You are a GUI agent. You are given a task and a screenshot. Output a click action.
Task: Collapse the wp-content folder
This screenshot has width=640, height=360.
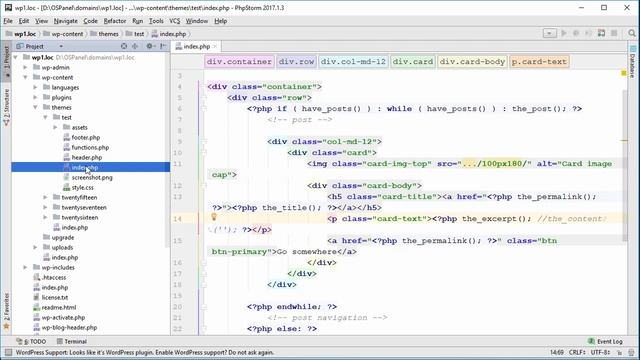tap(25, 78)
